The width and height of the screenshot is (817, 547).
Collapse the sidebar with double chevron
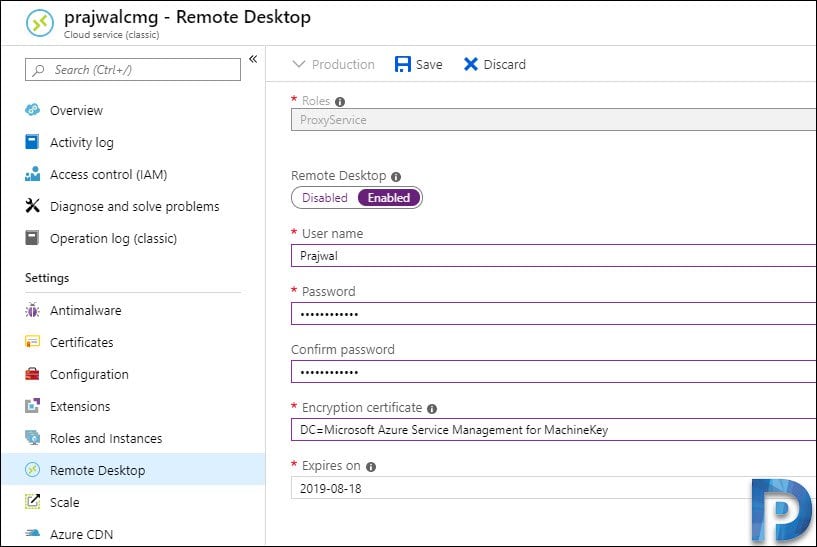(253, 59)
